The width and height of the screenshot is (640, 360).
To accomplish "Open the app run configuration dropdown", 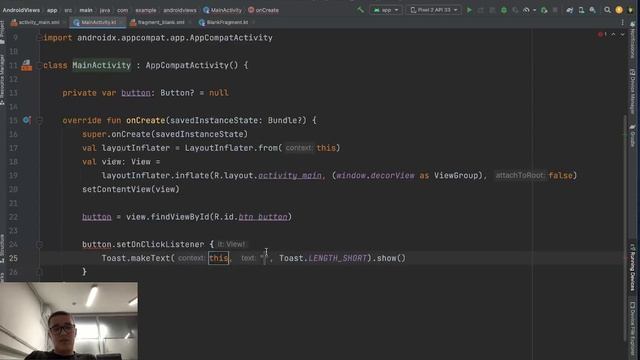I will tap(386, 10).
